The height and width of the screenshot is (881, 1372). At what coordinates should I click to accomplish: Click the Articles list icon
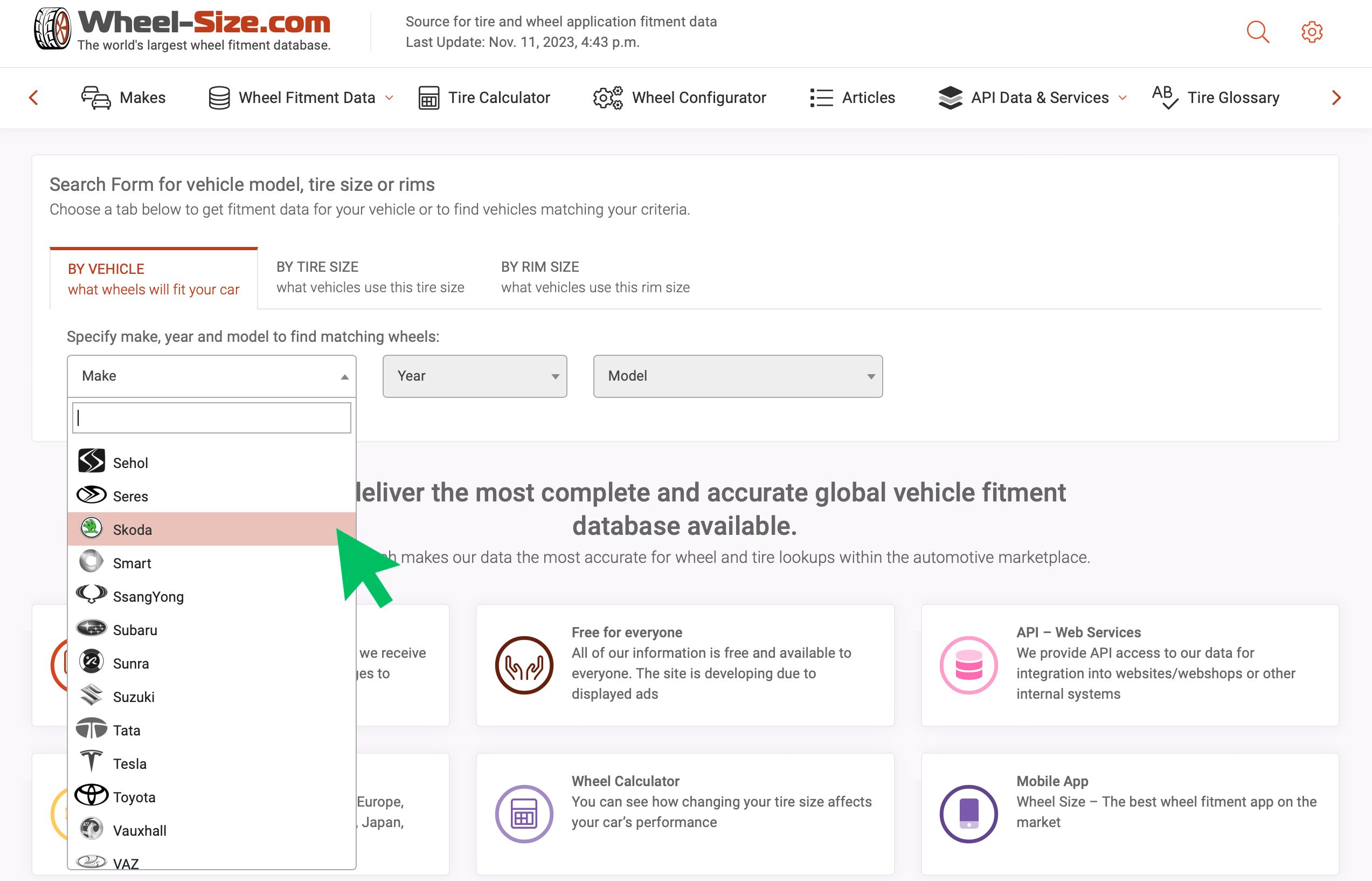821,98
